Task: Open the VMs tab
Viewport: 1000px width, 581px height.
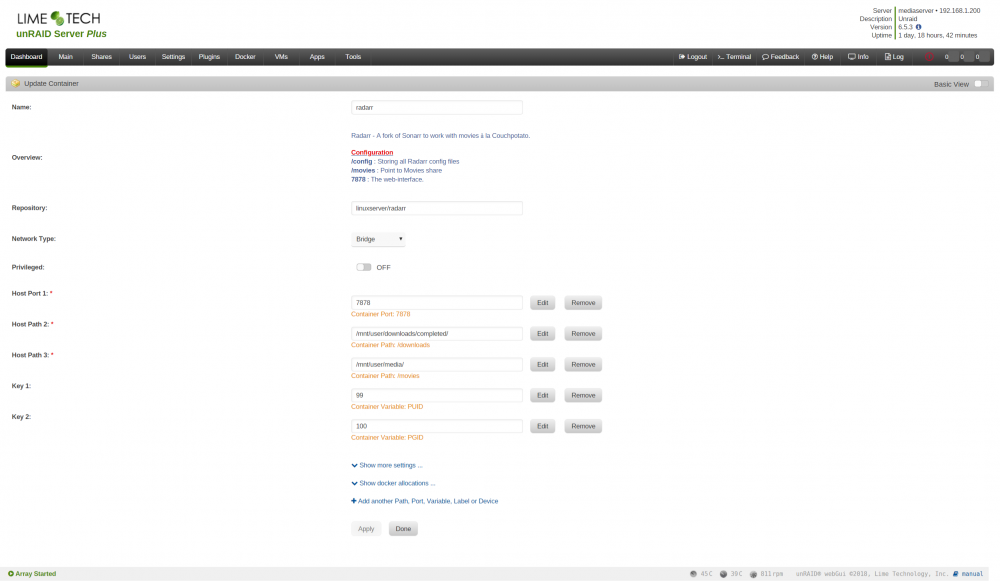Action: click(281, 57)
